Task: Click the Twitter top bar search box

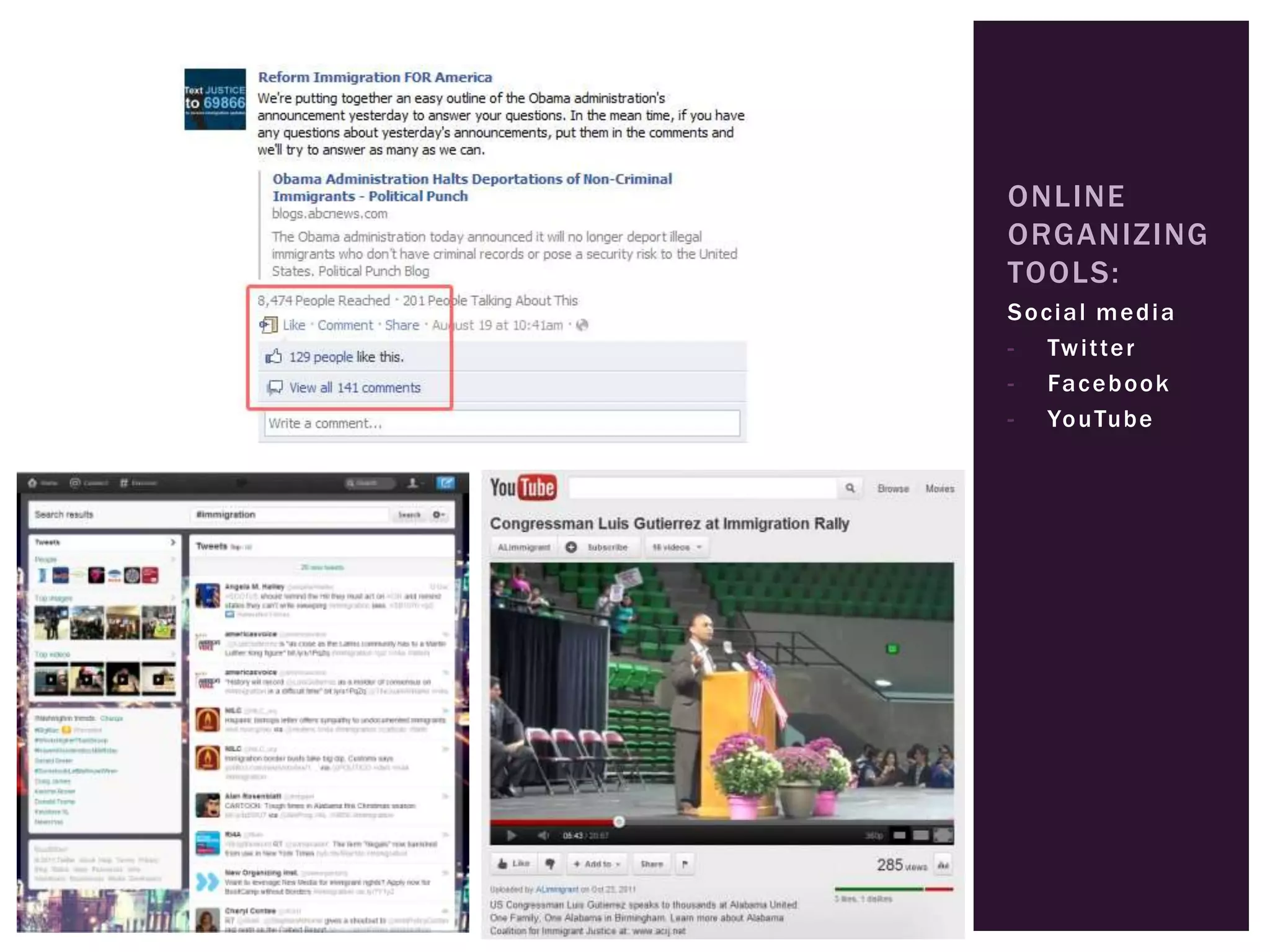Action: click(x=370, y=483)
